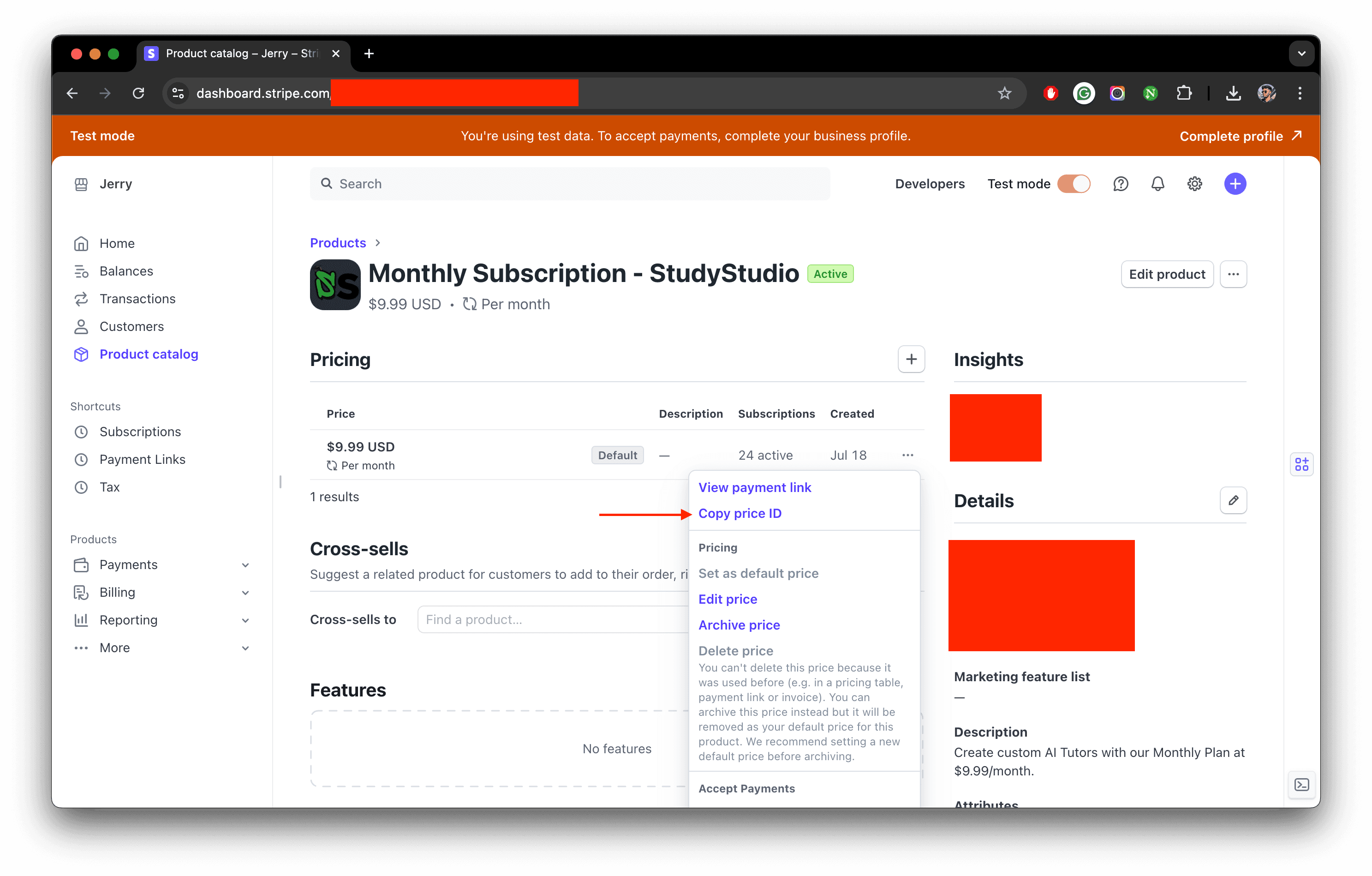Switch to the Product catalog browser tab
The image size is (1372, 876).
(x=242, y=54)
